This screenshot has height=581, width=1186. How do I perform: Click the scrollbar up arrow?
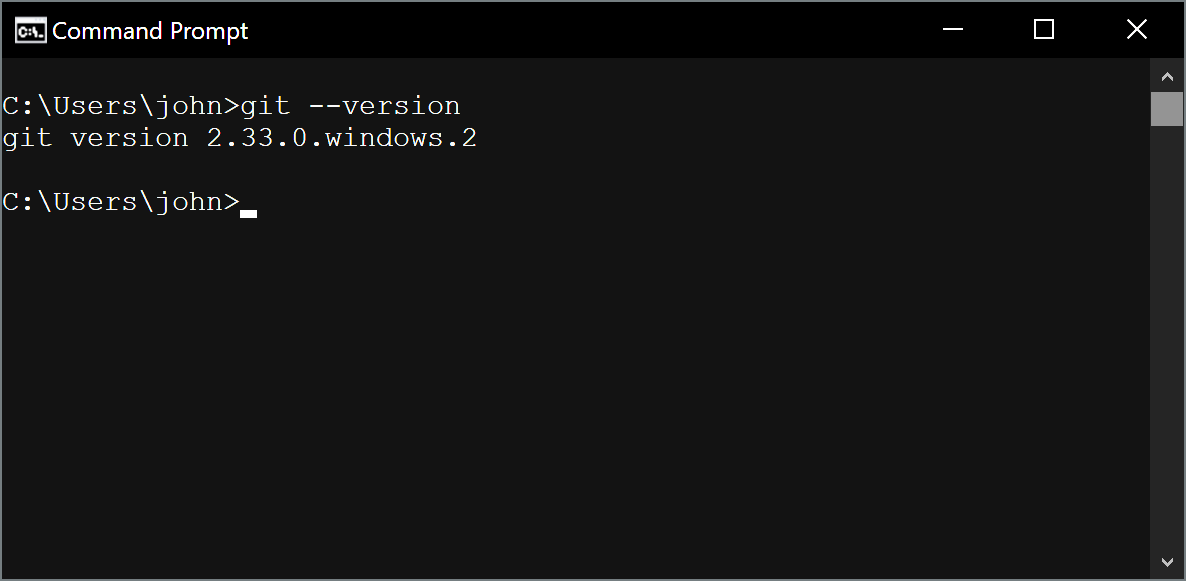(1166, 76)
